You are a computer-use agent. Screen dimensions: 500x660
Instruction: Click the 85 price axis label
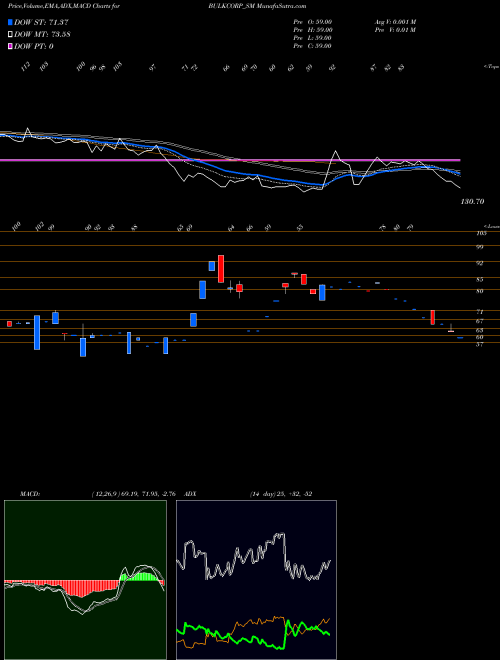coord(479,279)
